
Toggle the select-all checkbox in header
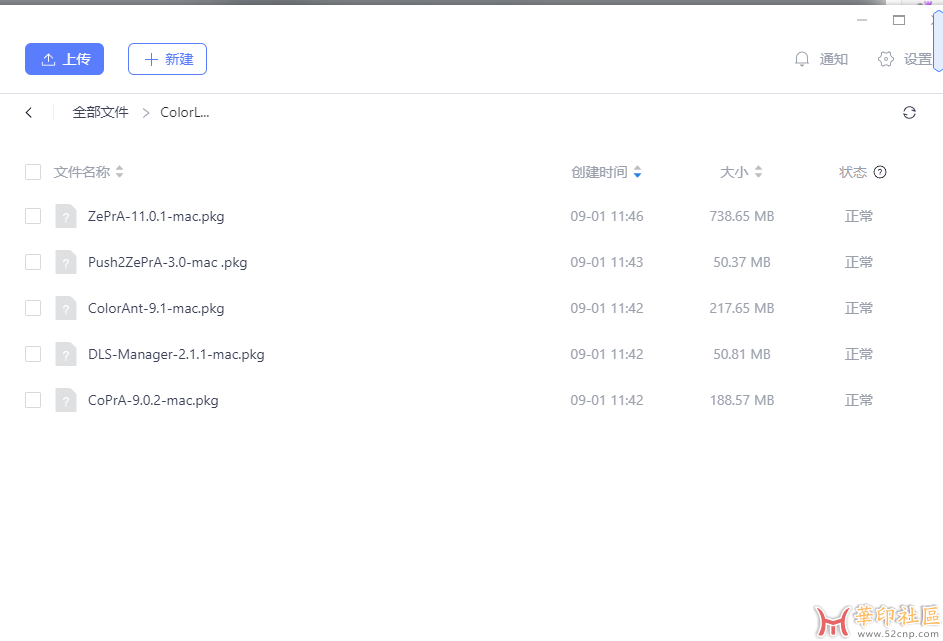click(33, 172)
